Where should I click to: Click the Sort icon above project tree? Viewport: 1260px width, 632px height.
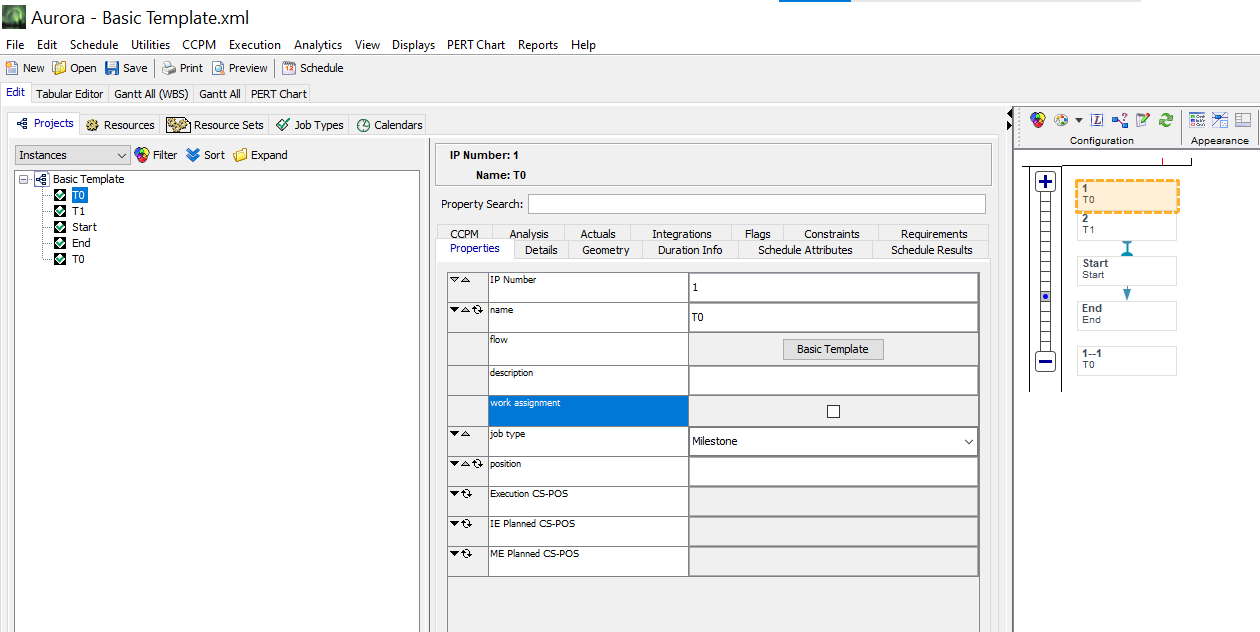193,155
